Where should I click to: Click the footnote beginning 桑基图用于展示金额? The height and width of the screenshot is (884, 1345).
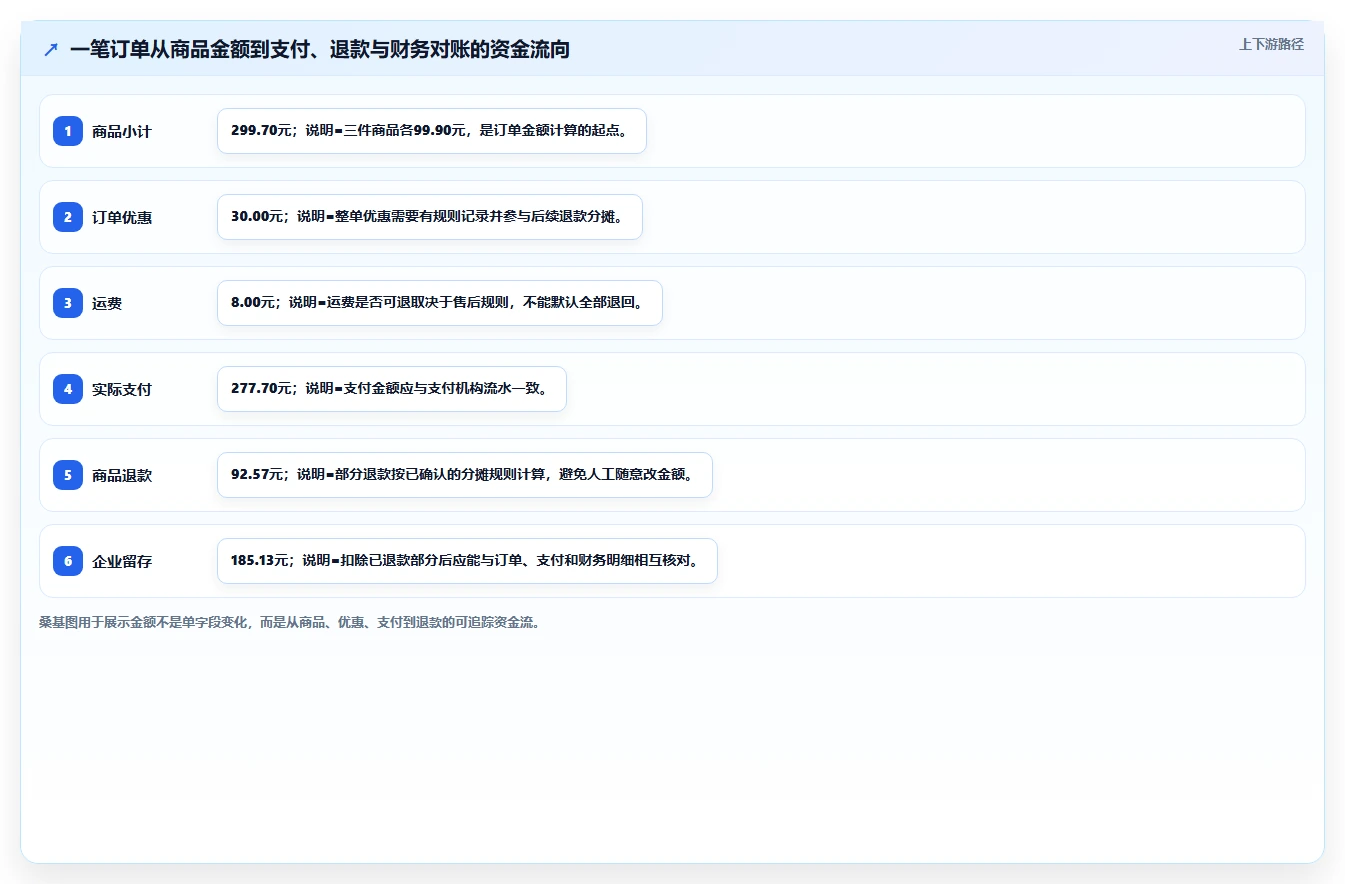pyautogui.click(x=290, y=622)
